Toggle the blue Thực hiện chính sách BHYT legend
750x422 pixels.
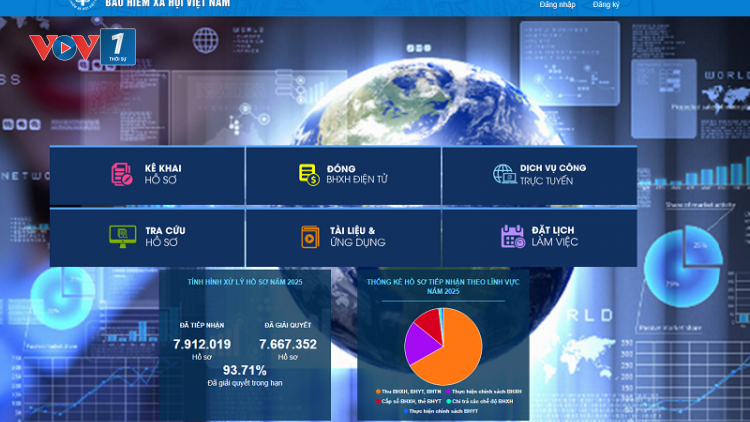441,411
